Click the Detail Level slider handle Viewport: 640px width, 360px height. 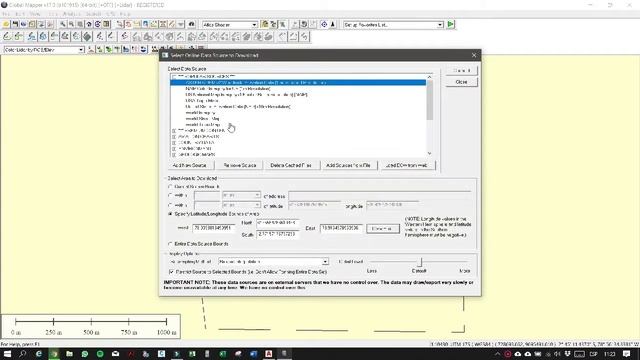(x=420, y=262)
